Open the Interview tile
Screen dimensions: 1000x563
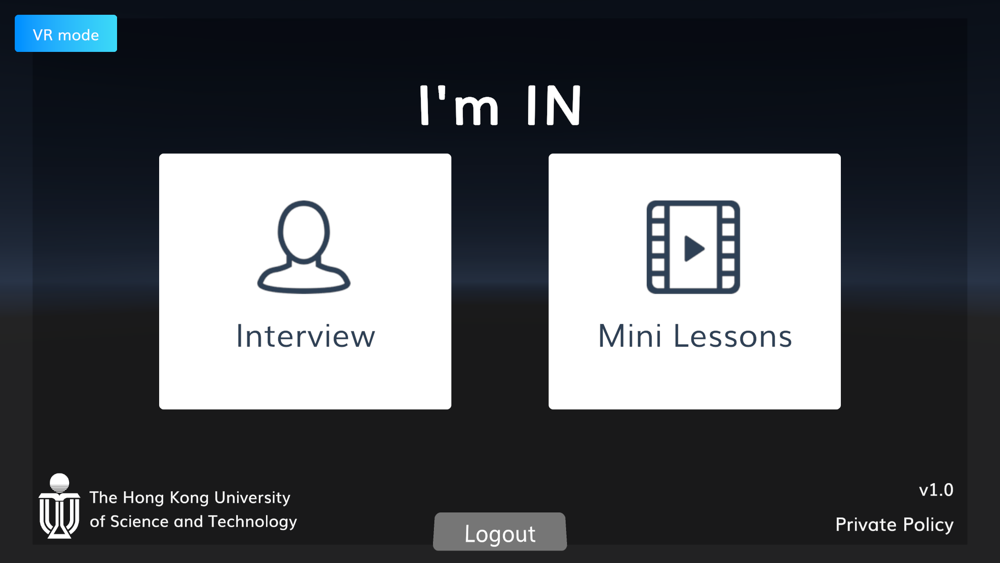(x=305, y=281)
